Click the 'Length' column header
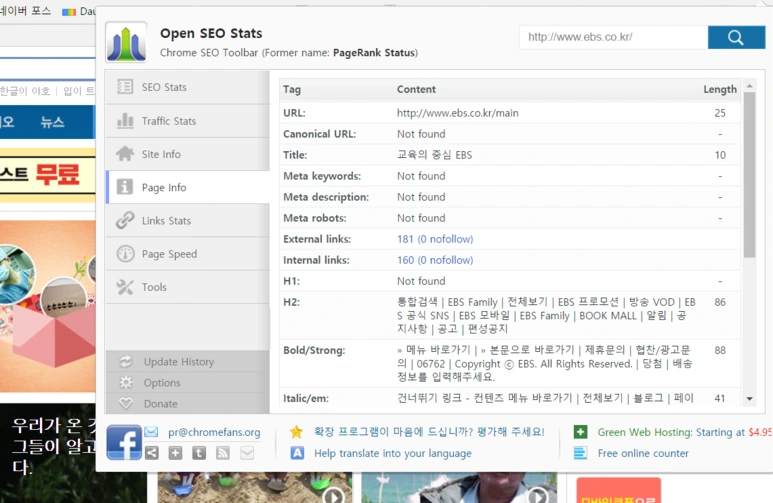The width and height of the screenshot is (773, 503). click(720, 89)
